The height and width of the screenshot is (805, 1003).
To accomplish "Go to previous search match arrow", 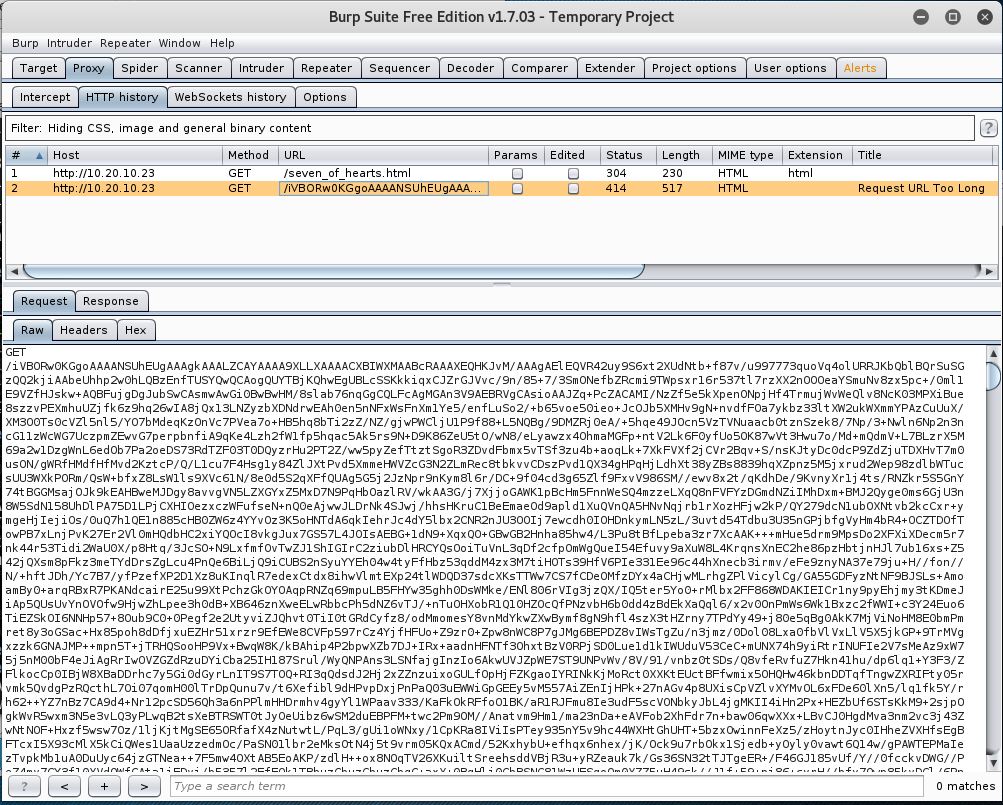I will tap(64, 786).
